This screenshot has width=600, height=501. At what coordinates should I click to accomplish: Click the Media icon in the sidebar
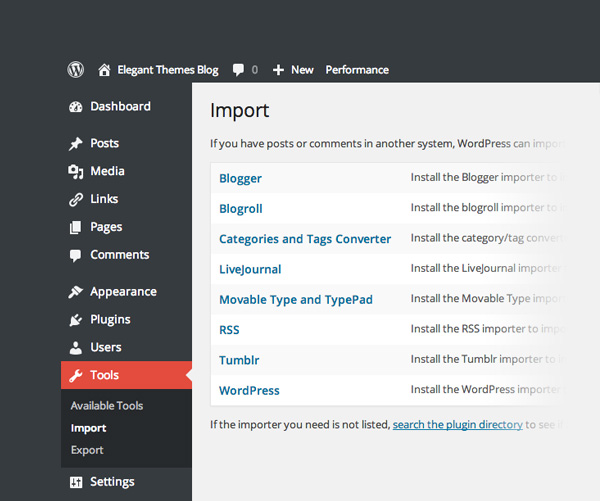pyautogui.click(x=76, y=171)
